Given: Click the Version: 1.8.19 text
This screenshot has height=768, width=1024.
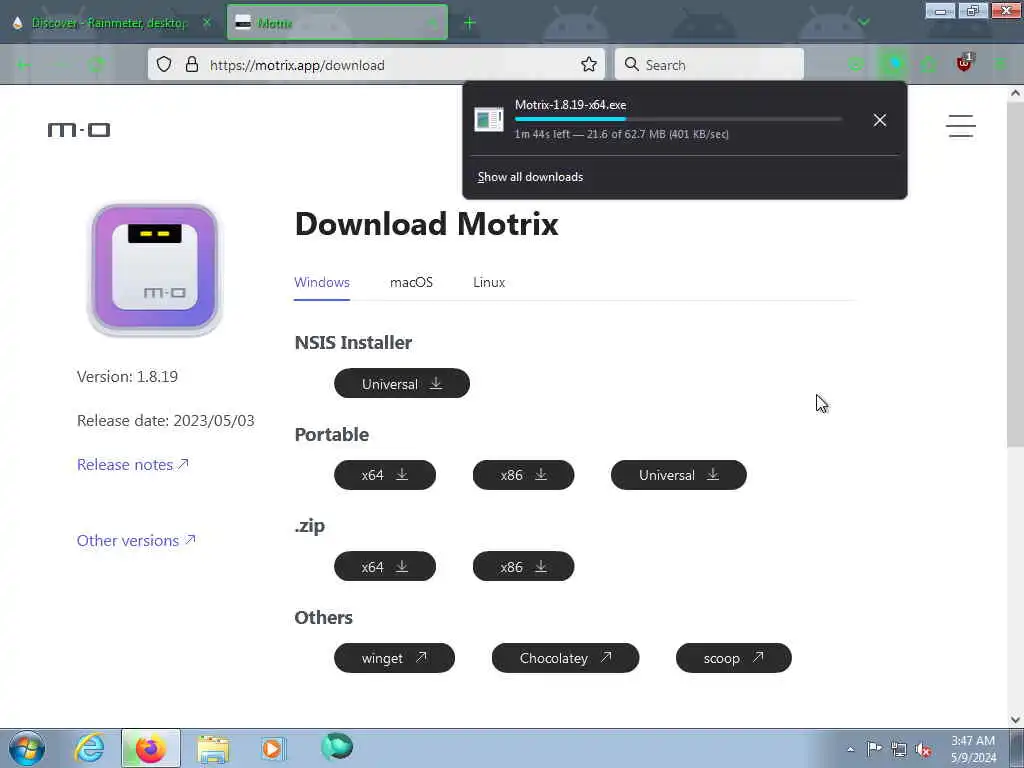Looking at the screenshot, I should pos(127,377).
